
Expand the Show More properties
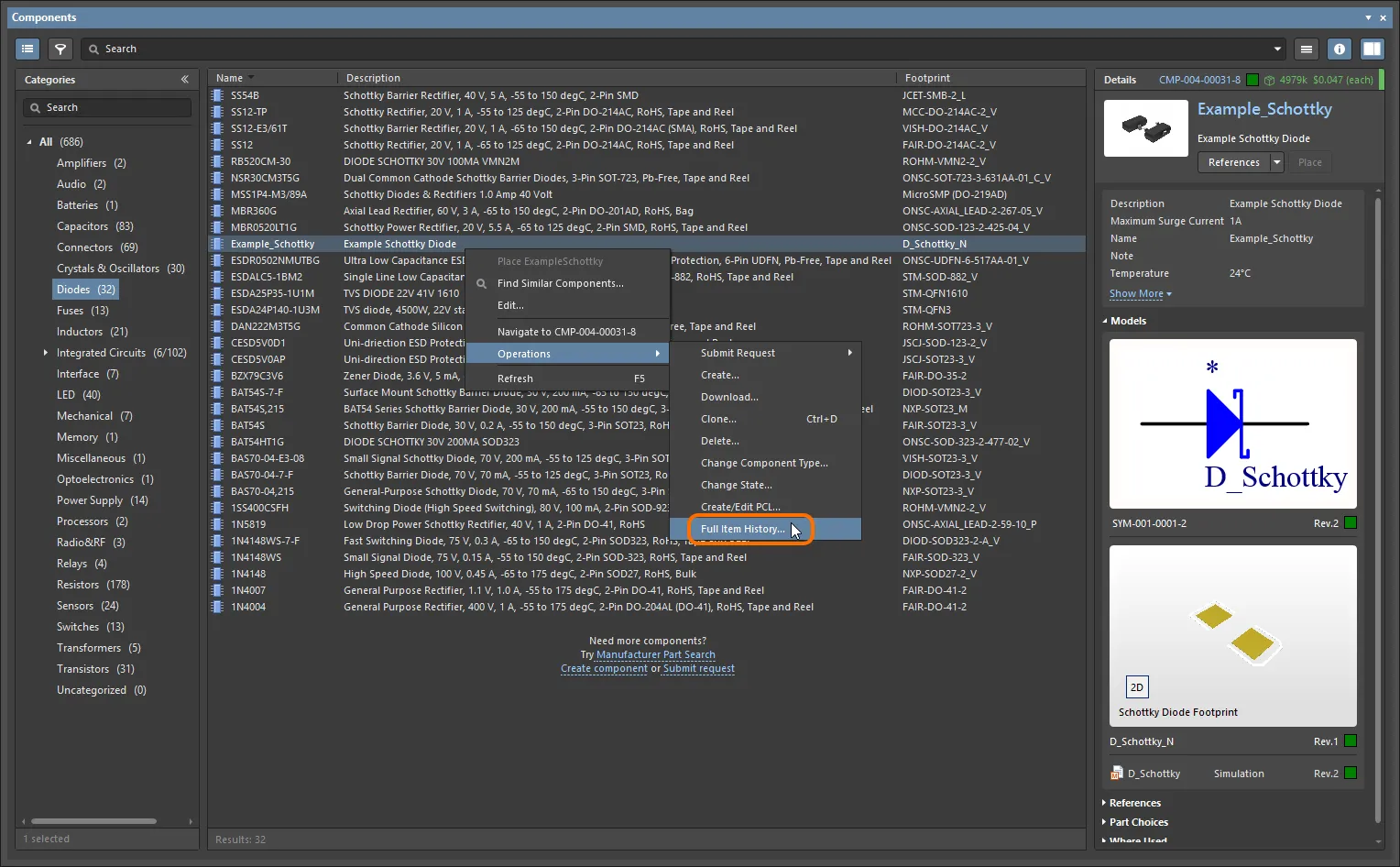tap(1140, 294)
